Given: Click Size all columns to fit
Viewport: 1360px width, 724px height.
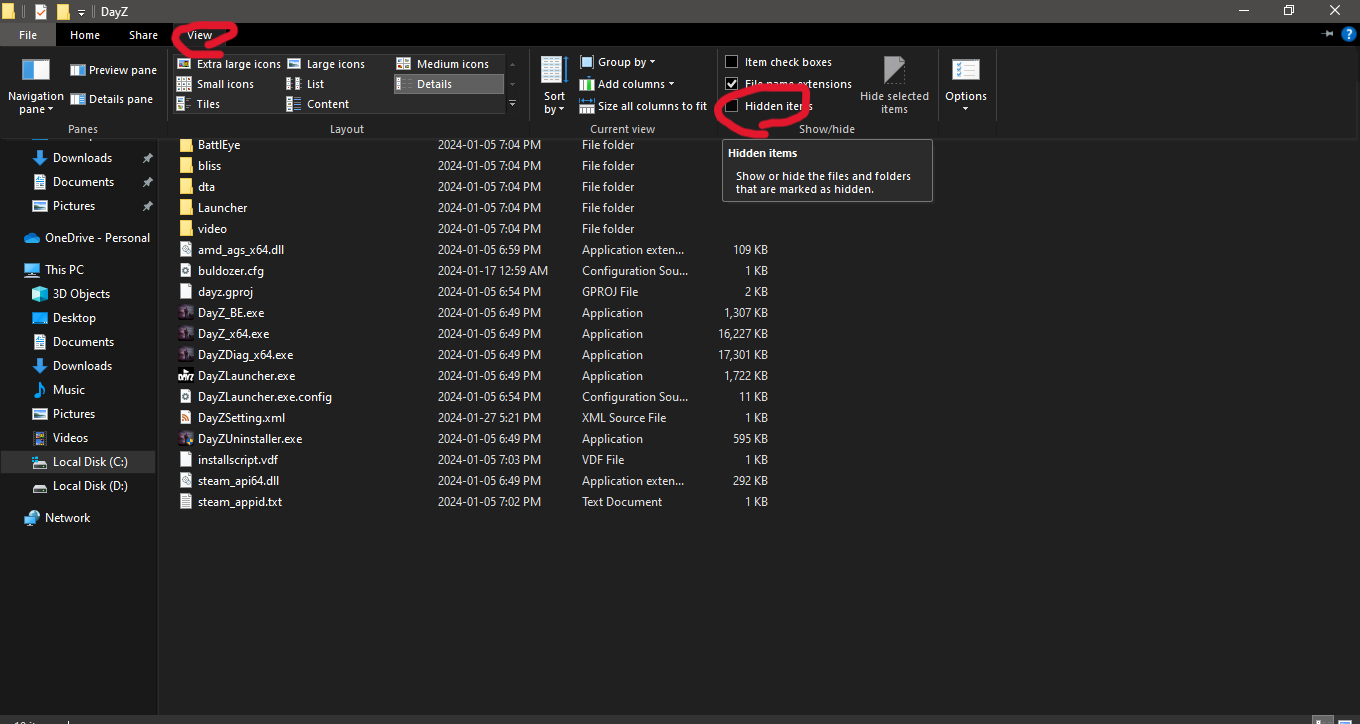Looking at the screenshot, I should click(x=643, y=106).
